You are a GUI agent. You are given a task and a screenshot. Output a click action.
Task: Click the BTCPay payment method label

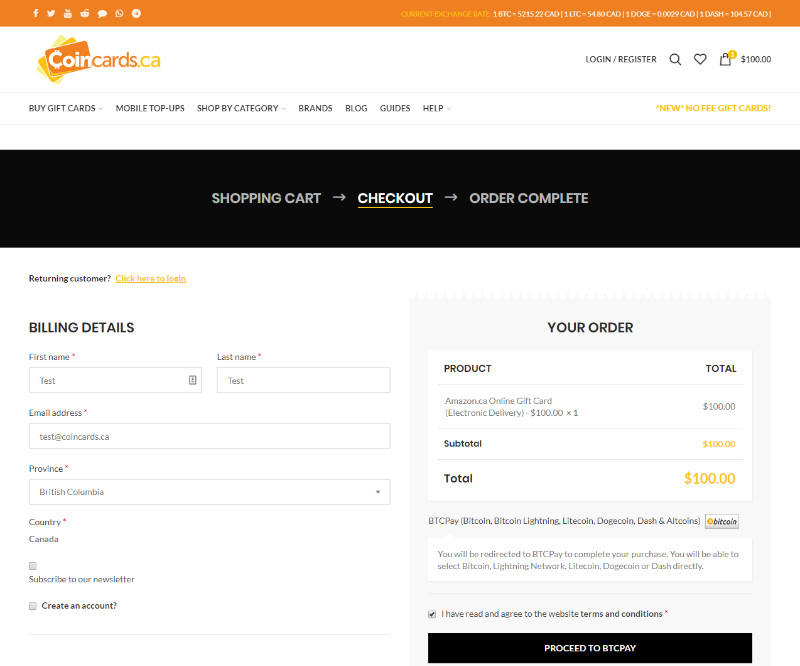click(x=564, y=521)
